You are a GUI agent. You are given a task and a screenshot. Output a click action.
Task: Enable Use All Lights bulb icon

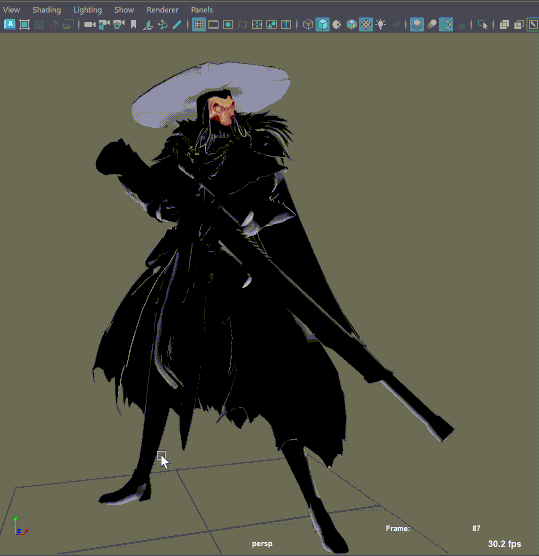[381, 24]
